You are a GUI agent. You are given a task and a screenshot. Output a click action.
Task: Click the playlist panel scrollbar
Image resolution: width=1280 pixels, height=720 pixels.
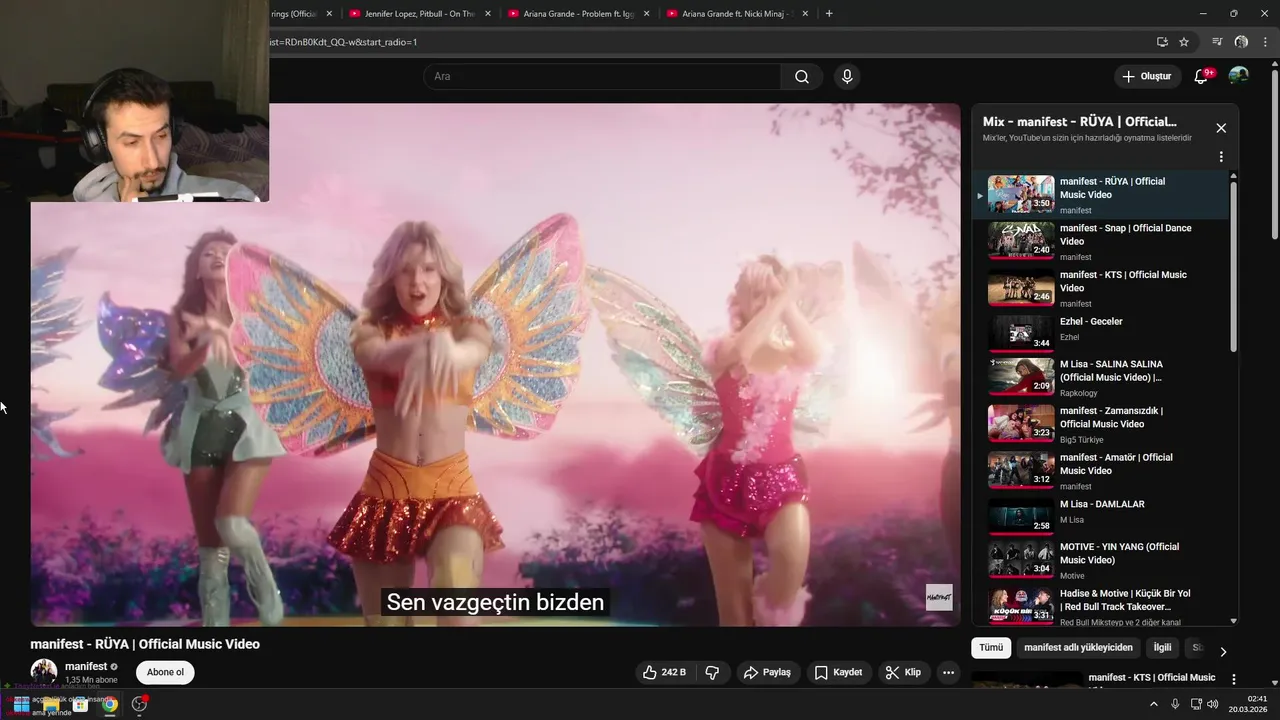(1233, 265)
